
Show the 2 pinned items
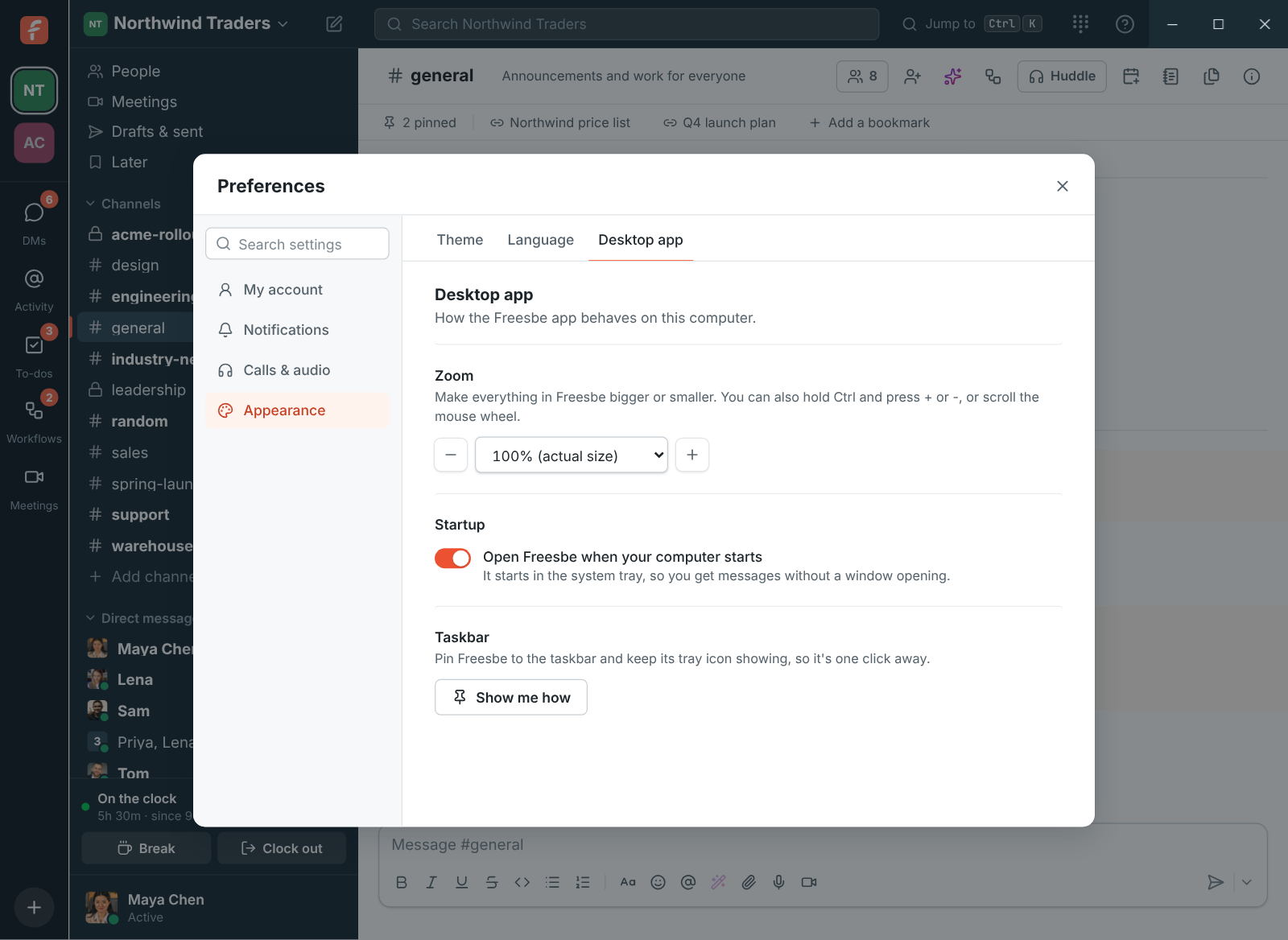tap(419, 122)
